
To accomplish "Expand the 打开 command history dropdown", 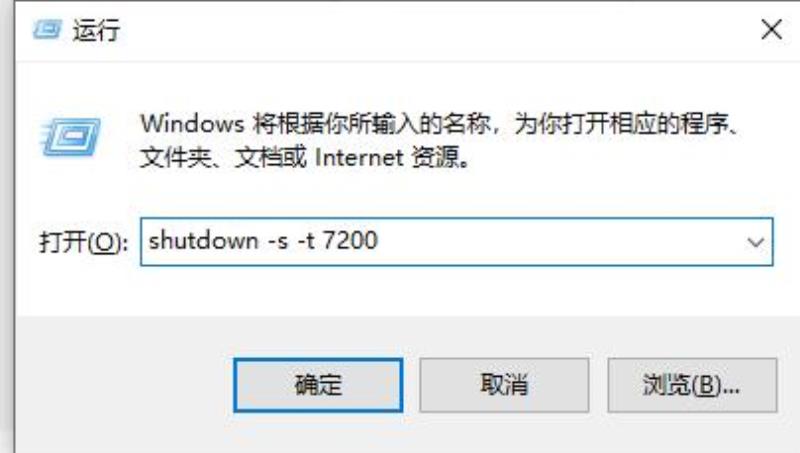I will pyautogui.click(x=756, y=242).
